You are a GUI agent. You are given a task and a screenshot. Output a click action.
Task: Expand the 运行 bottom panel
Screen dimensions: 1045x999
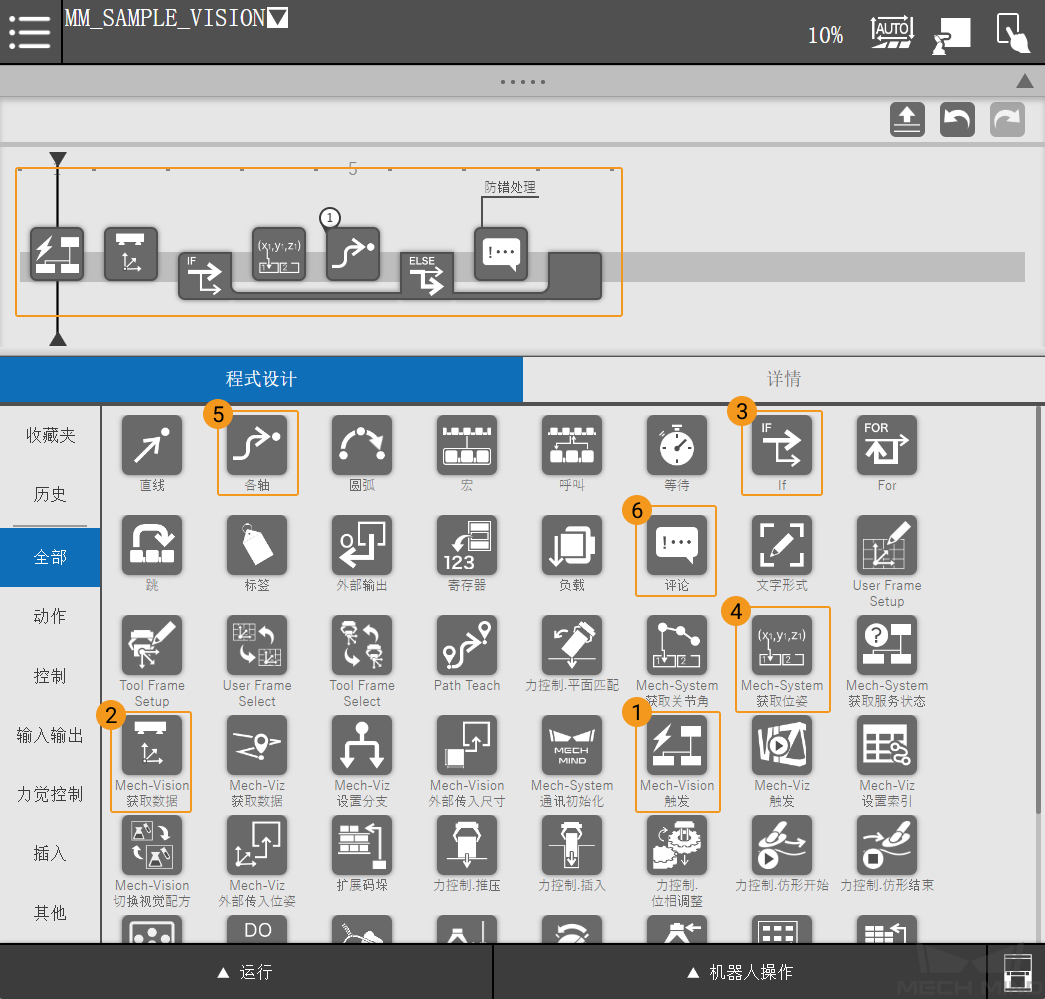coord(246,972)
